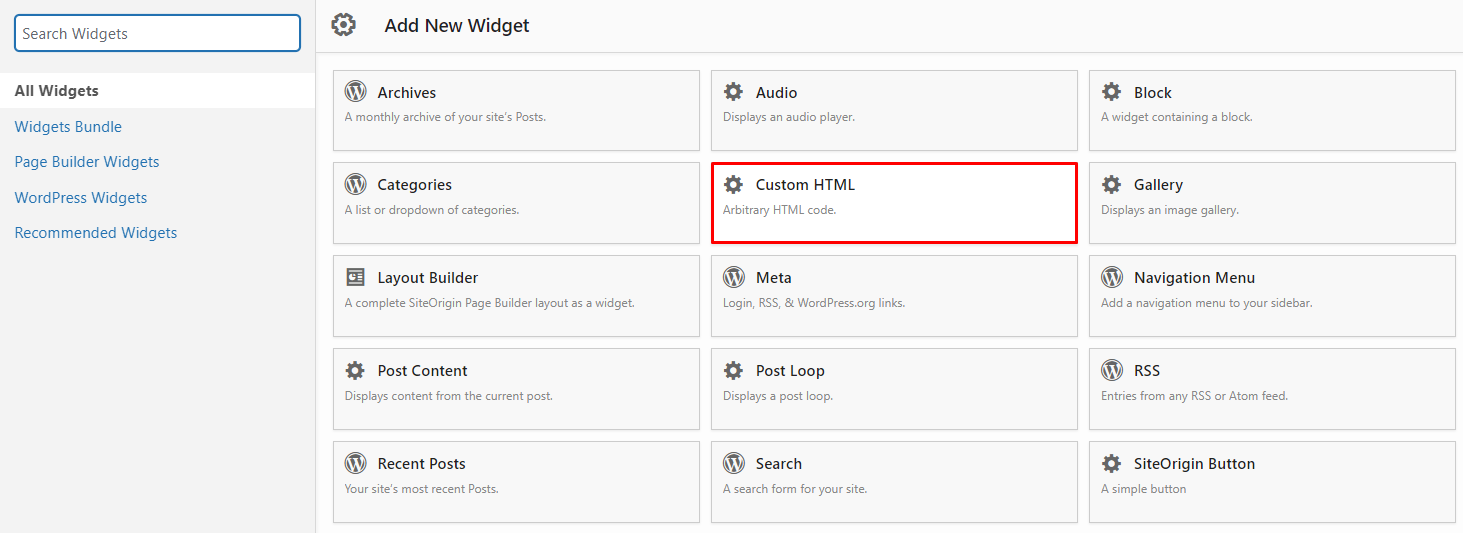This screenshot has height=533, width=1463.
Task: Show Page Builder Widgets list
Action: 87,162
